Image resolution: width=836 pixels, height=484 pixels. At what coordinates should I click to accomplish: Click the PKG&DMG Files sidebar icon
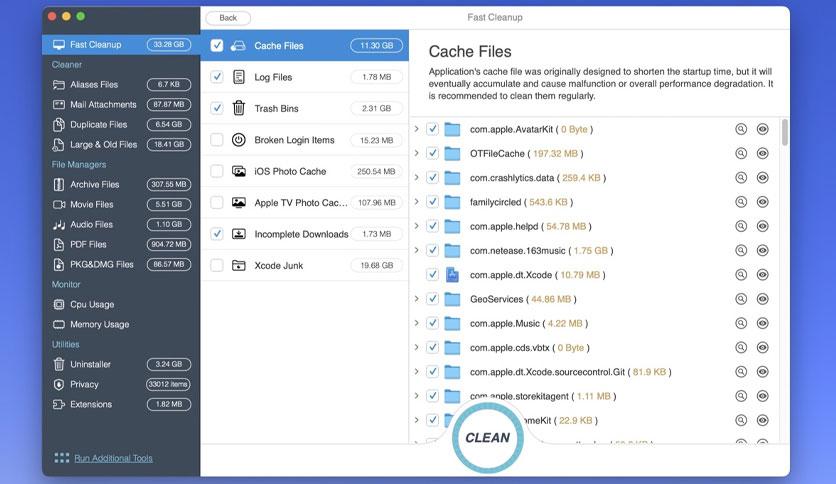click(x=59, y=264)
